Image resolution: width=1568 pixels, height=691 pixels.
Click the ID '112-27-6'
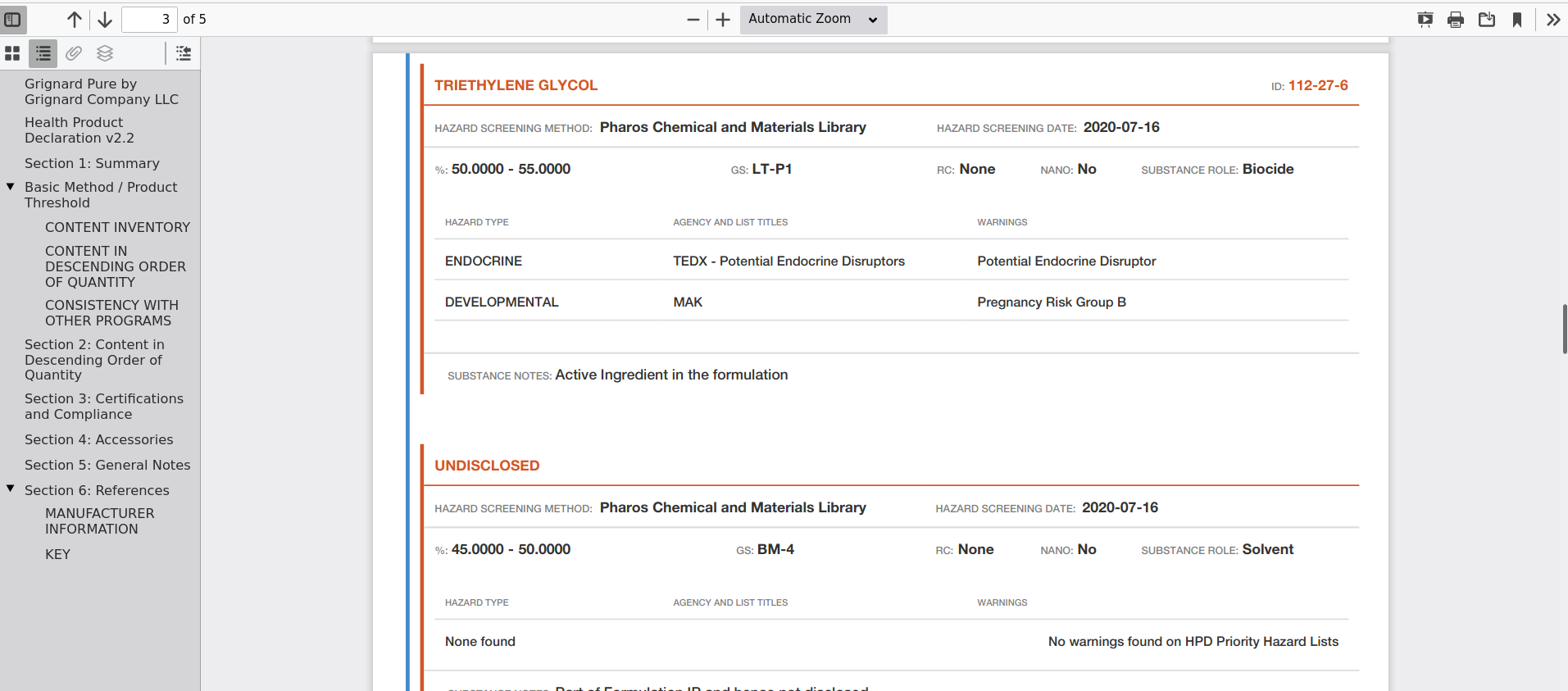pos(1318,85)
